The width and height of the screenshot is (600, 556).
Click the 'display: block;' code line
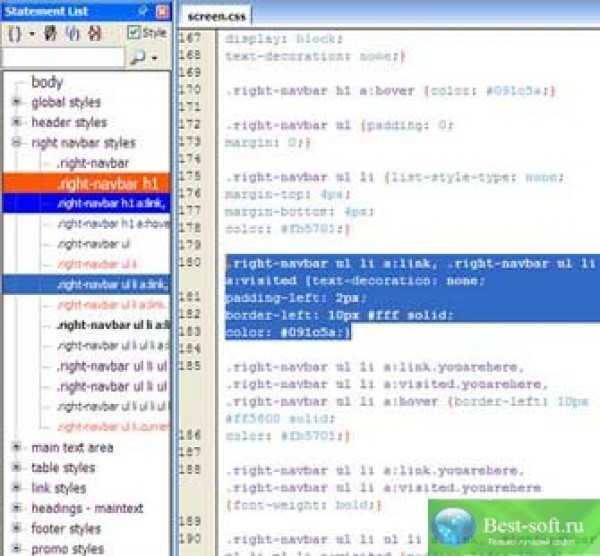pyautogui.click(x=284, y=39)
